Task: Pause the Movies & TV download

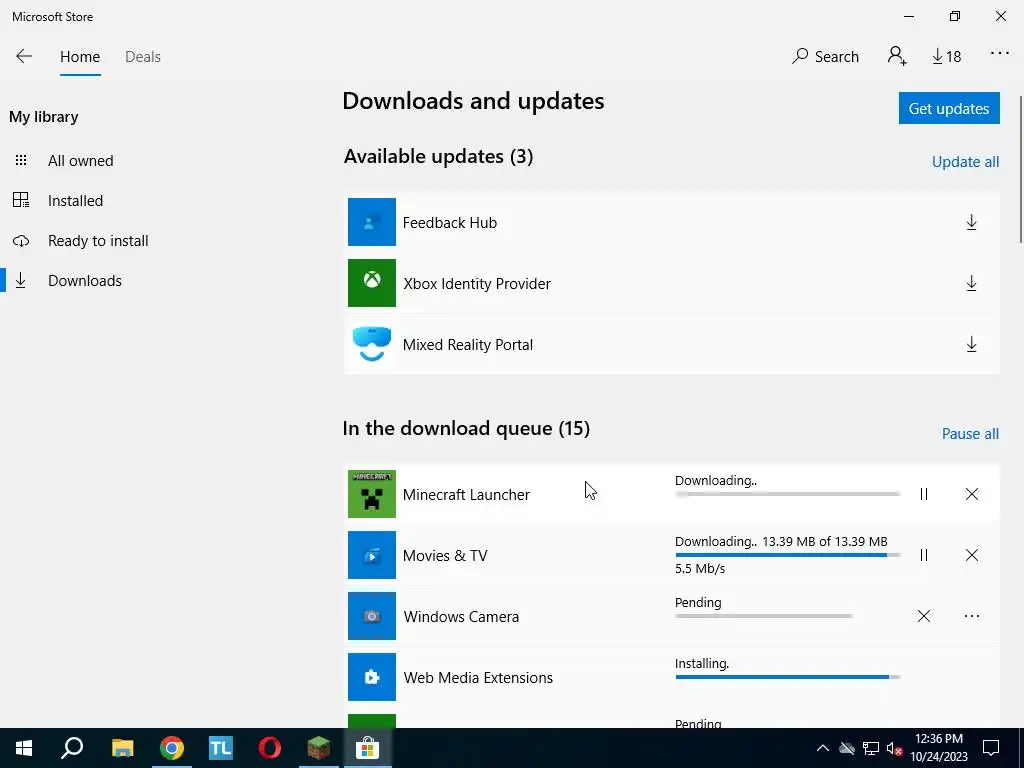Action: [x=923, y=555]
